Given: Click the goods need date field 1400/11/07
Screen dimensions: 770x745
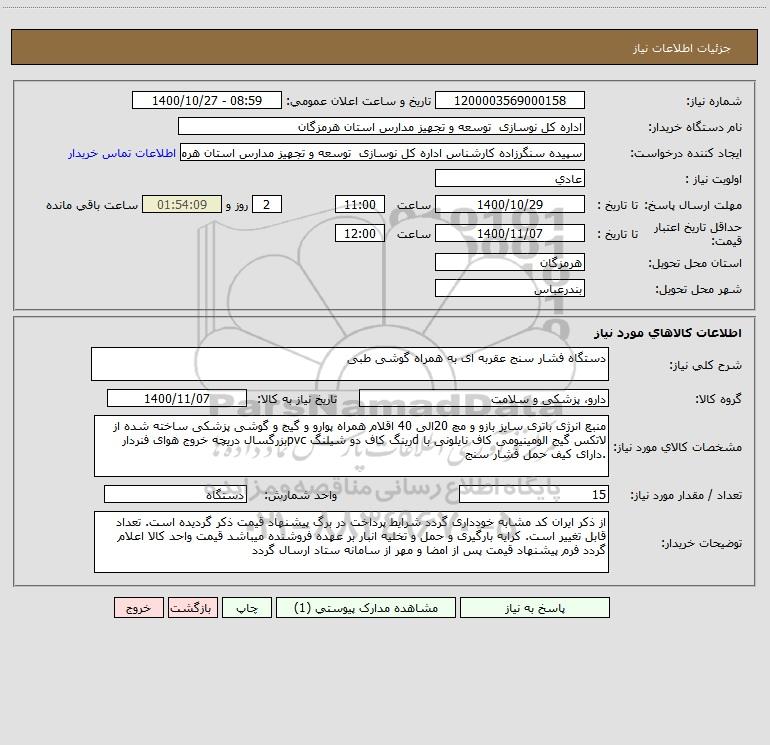Looking at the screenshot, I should pyautogui.click(x=177, y=398).
